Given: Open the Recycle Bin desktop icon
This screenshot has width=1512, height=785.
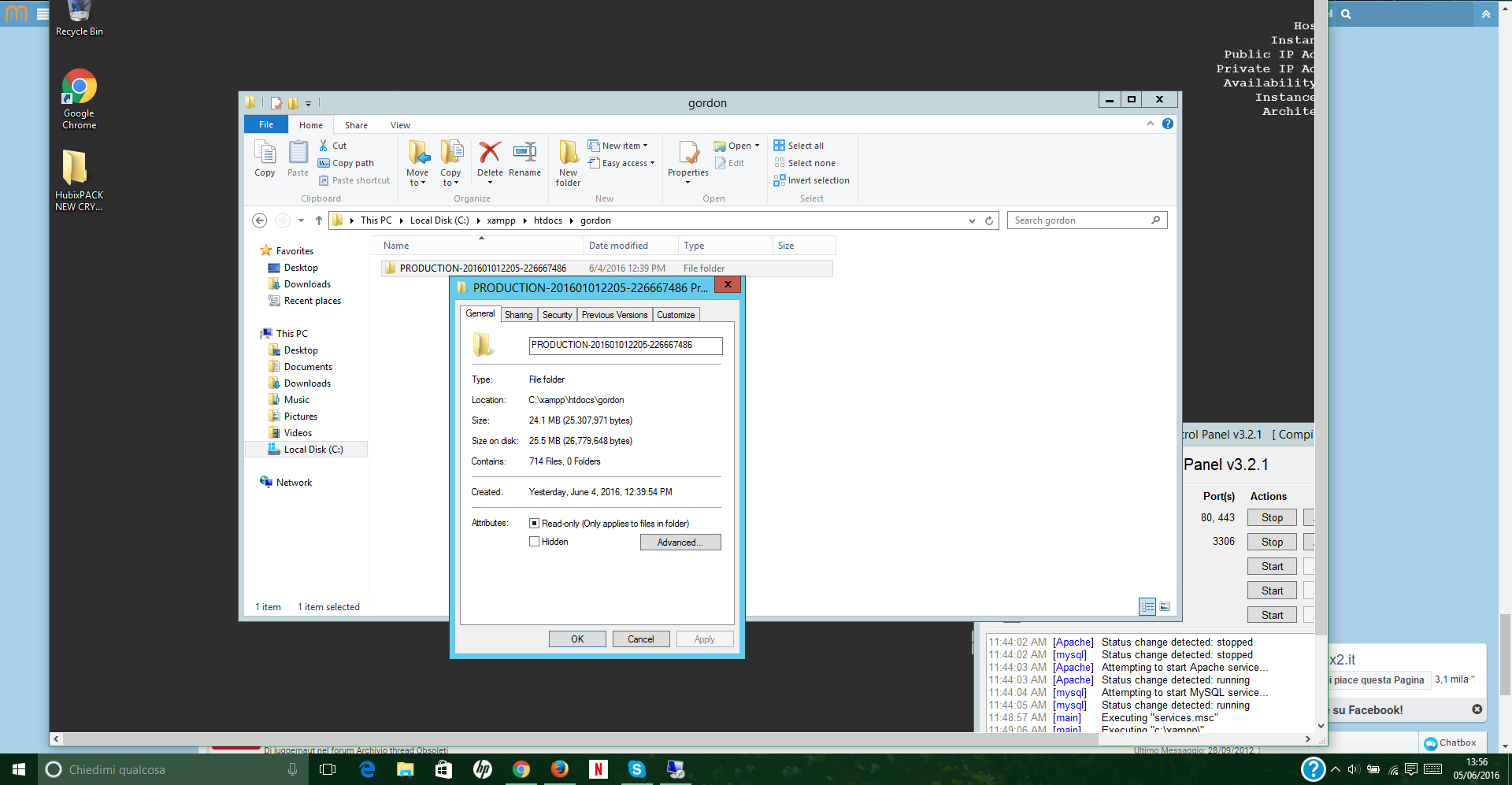Looking at the screenshot, I should click(79, 19).
